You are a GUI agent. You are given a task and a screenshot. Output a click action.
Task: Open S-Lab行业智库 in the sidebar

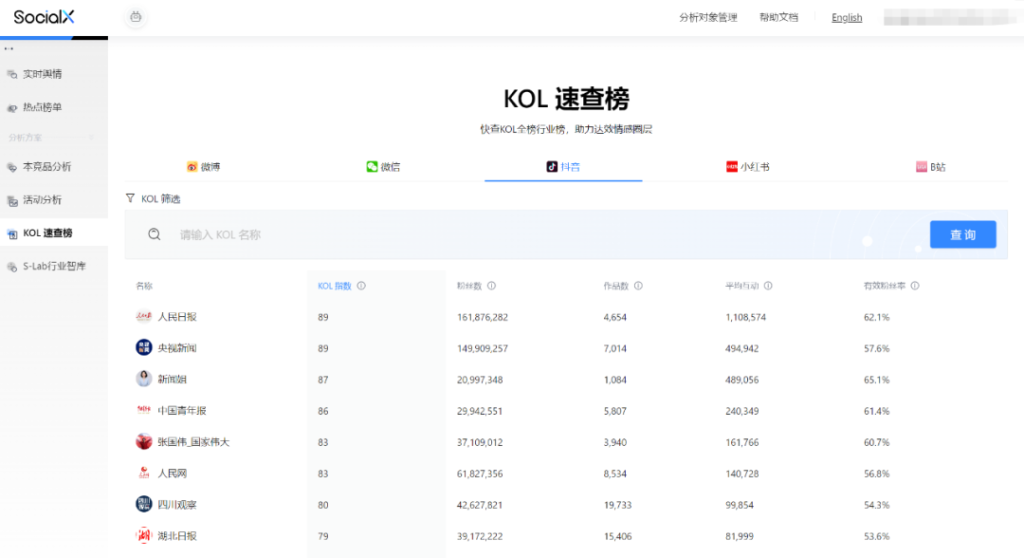[54, 266]
